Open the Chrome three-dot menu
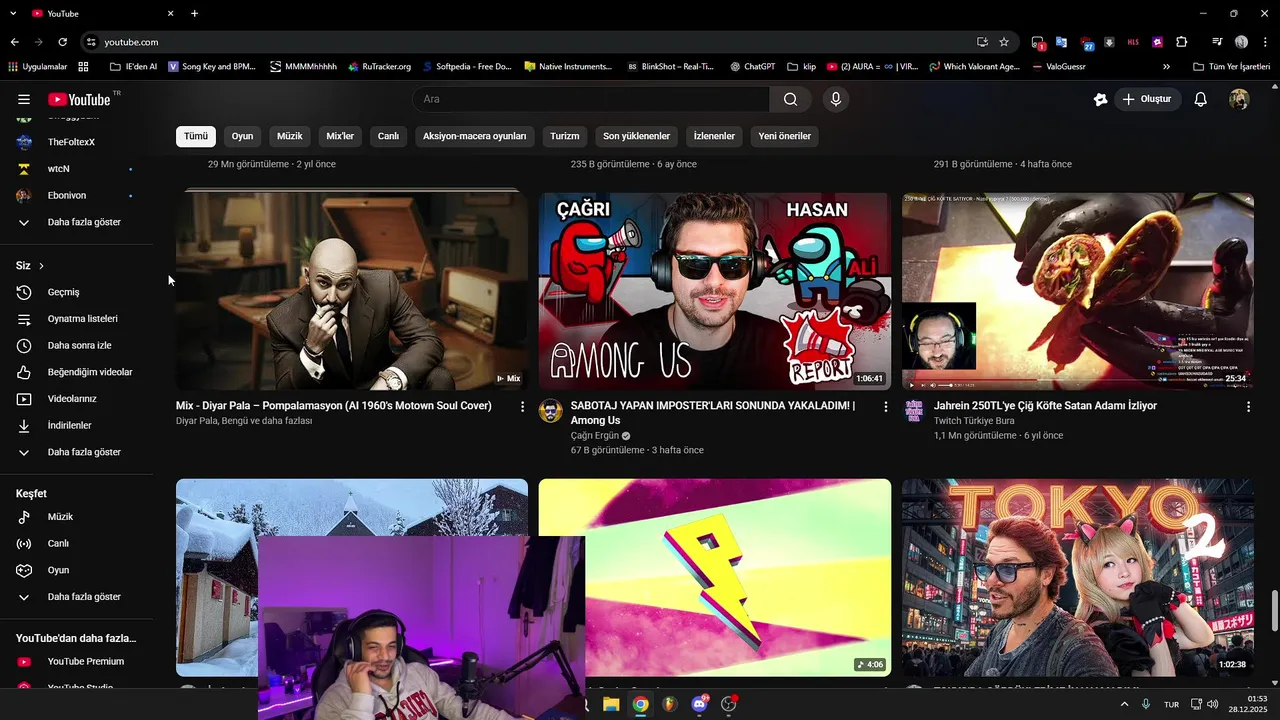1280x720 pixels. (1264, 42)
